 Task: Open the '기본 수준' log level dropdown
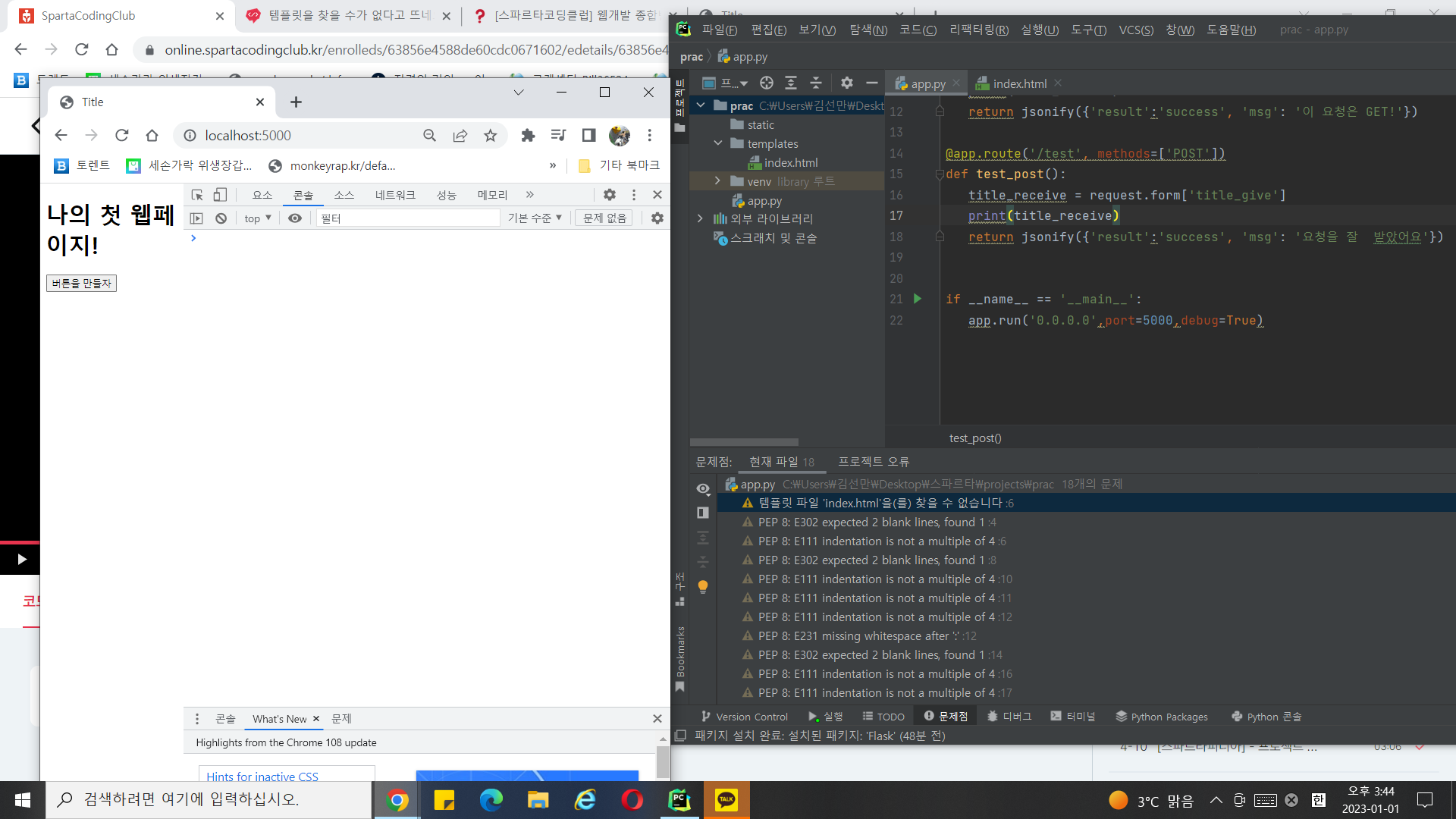[535, 218]
